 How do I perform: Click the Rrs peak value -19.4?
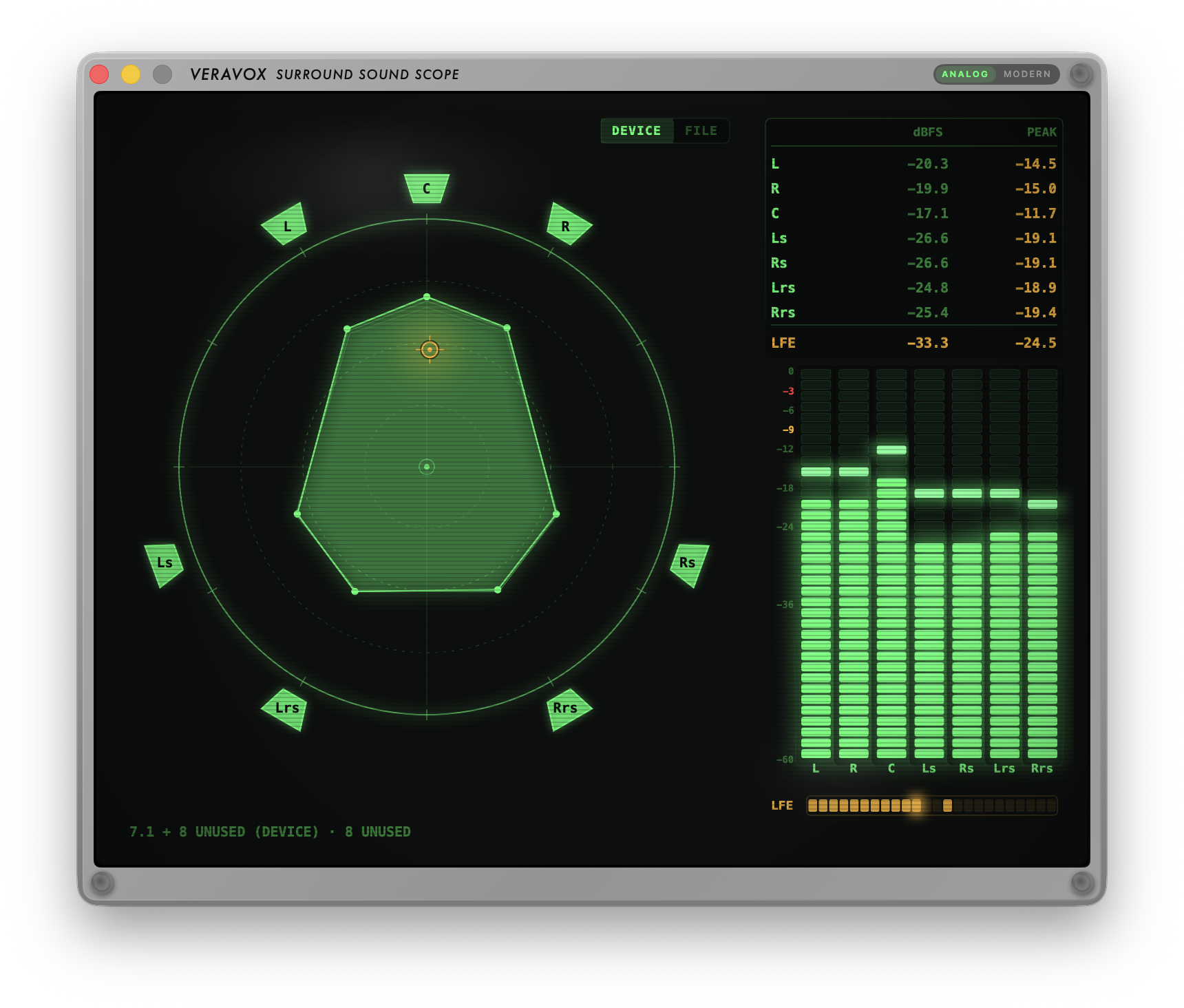pos(1036,313)
